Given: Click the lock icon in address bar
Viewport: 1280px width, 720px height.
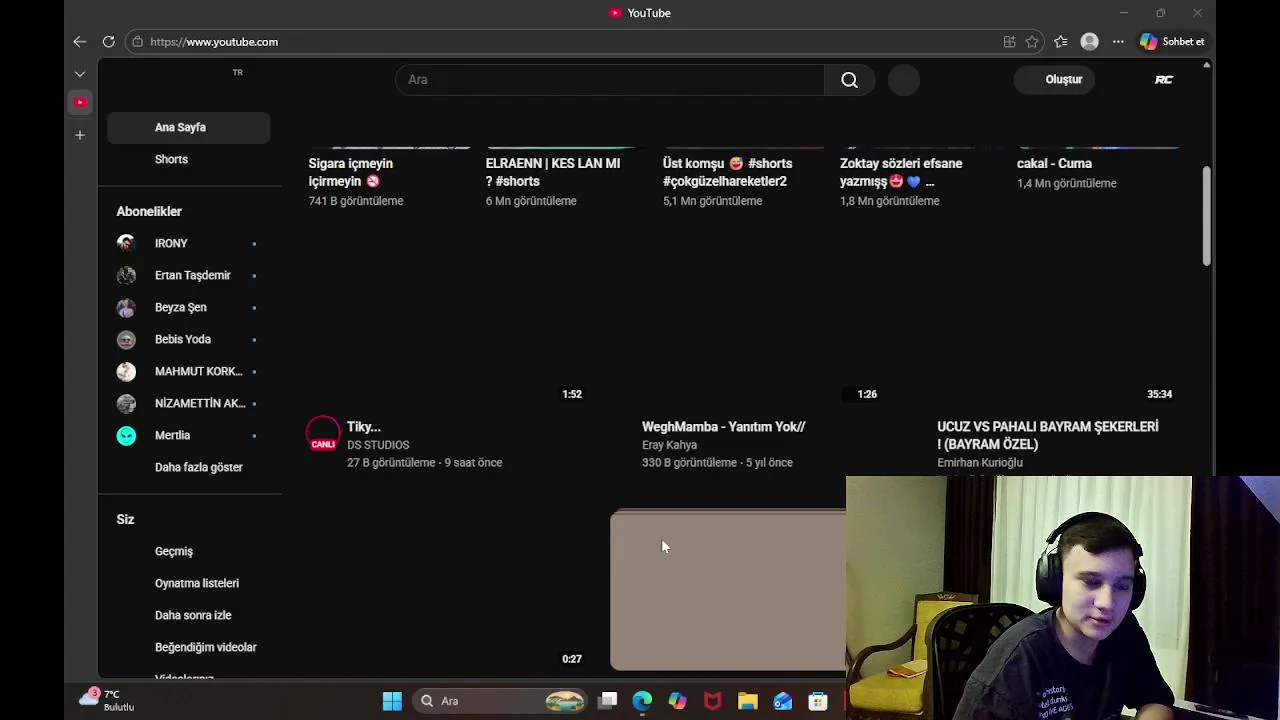Looking at the screenshot, I should click(137, 42).
